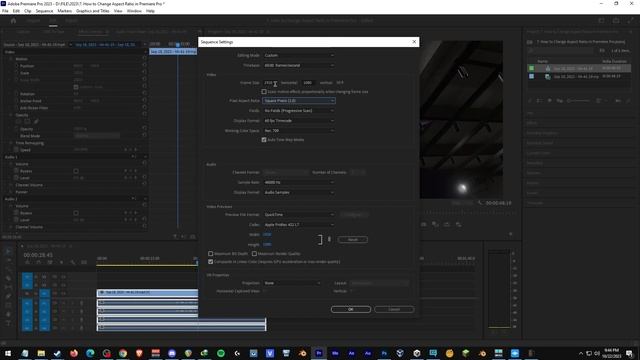
Task: Open the Quick Export icon at top right
Action: [616, 20]
